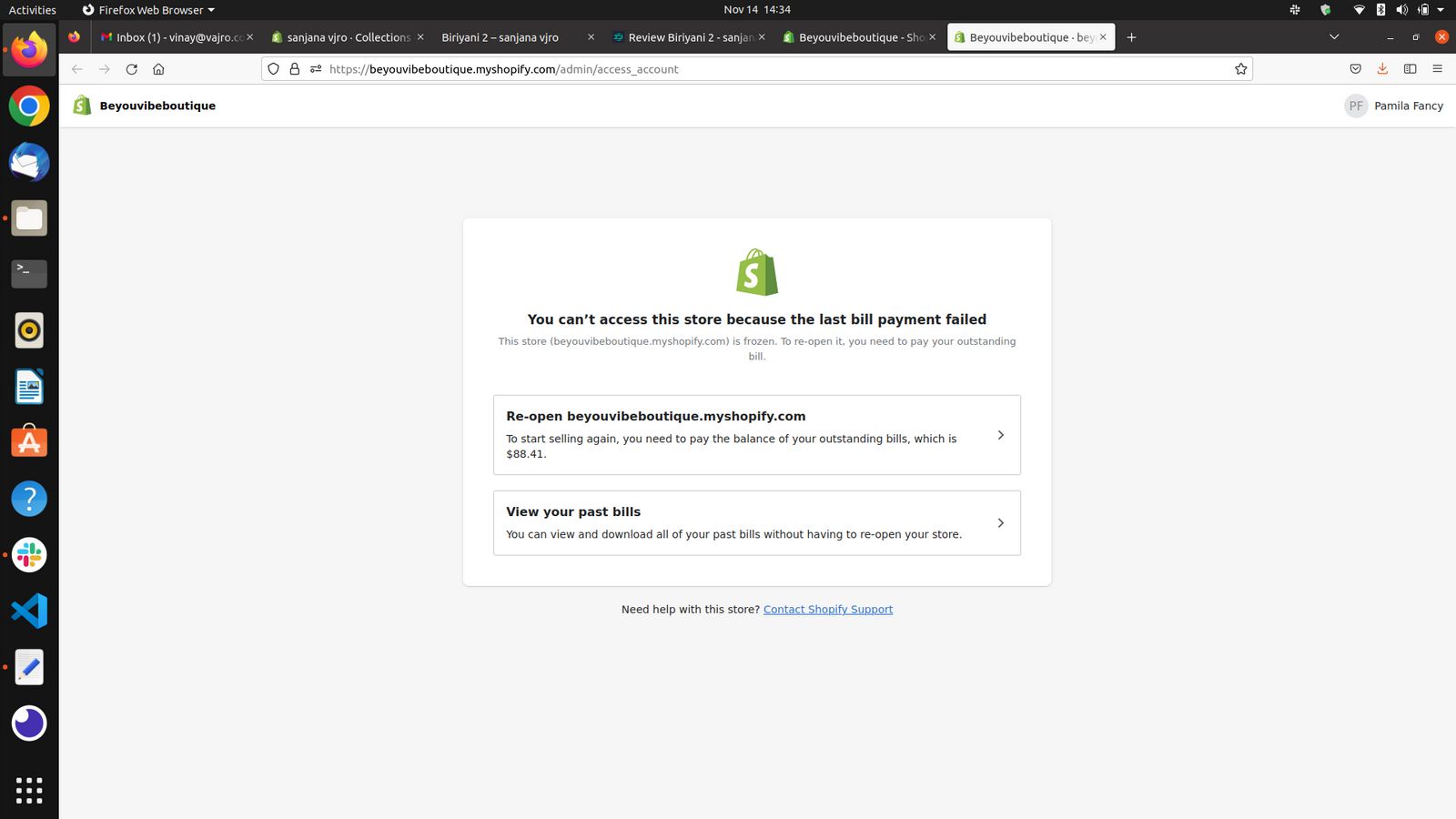Image resolution: width=1456 pixels, height=819 pixels.
Task: Click Wi-Fi icon in top bar
Action: 1359,10
